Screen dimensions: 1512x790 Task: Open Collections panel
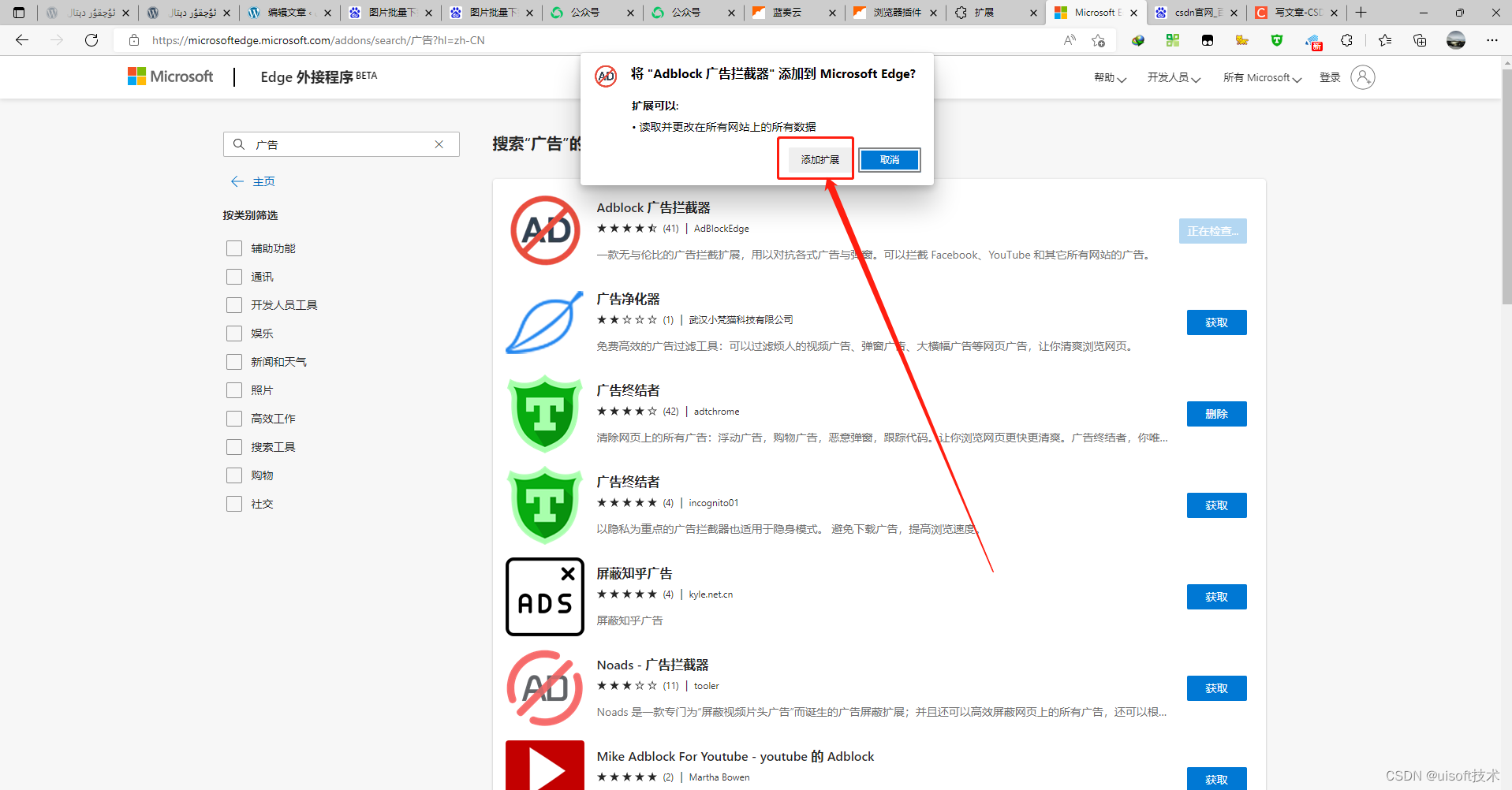(1420, 40)
